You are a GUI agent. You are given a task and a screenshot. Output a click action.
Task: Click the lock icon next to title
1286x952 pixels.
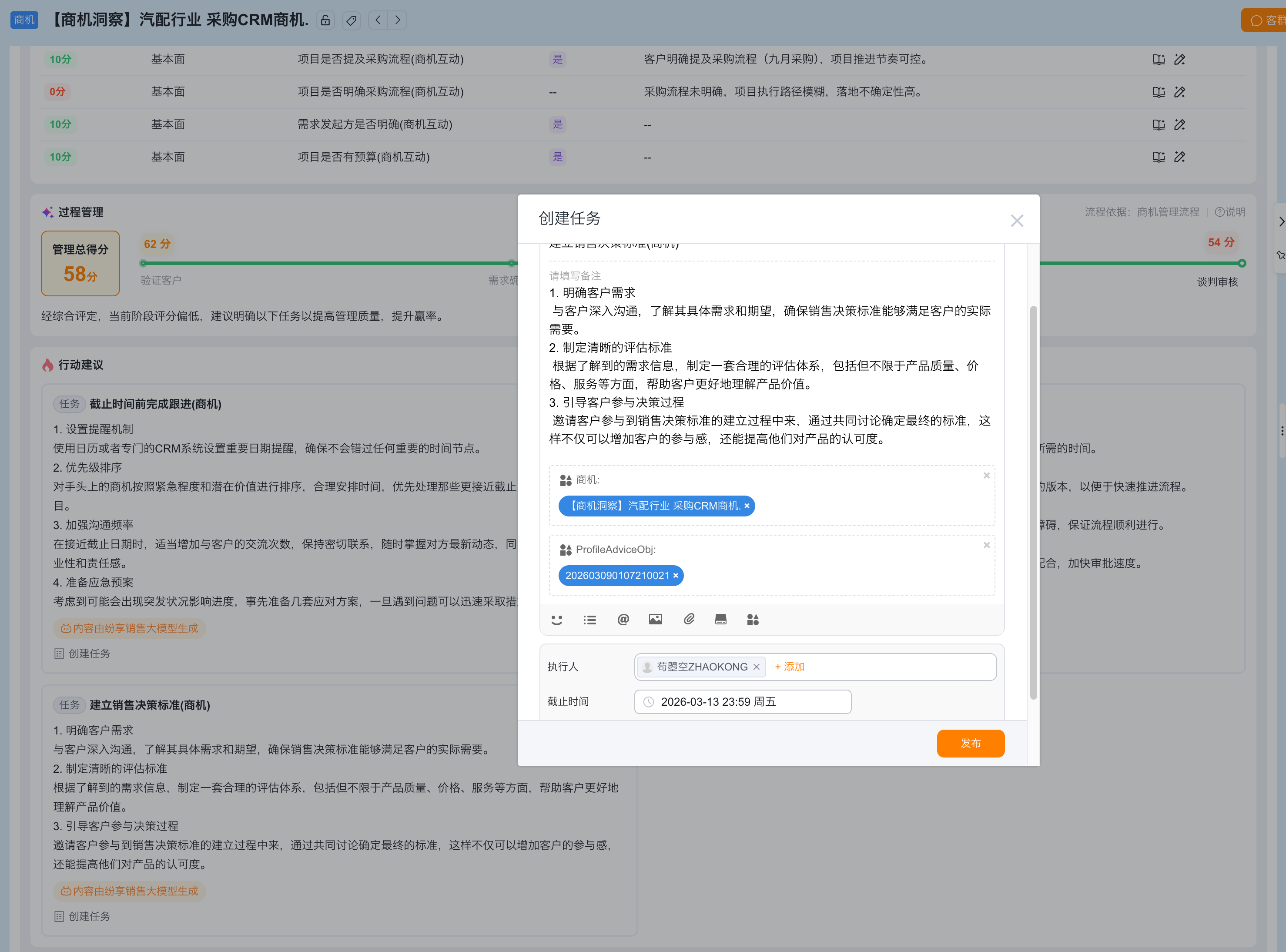(325, 21)
